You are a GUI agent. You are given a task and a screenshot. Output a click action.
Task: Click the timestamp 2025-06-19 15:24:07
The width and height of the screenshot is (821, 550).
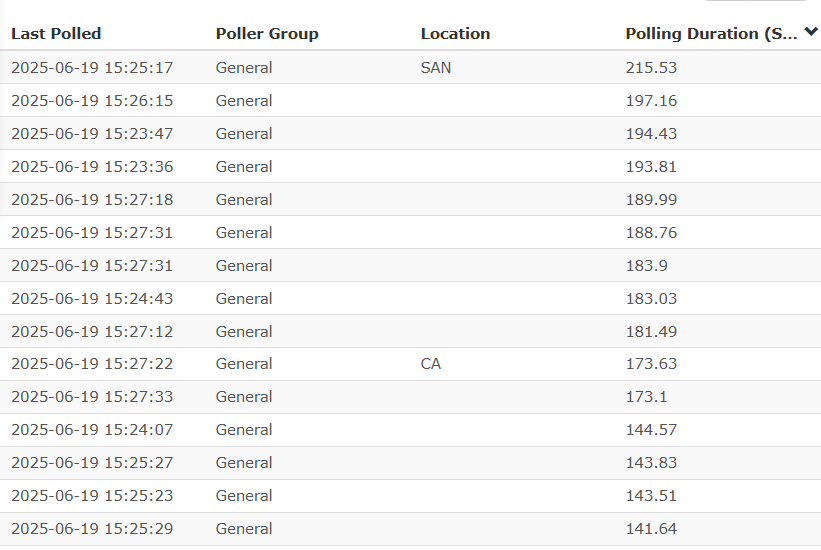tap(92, 430)
